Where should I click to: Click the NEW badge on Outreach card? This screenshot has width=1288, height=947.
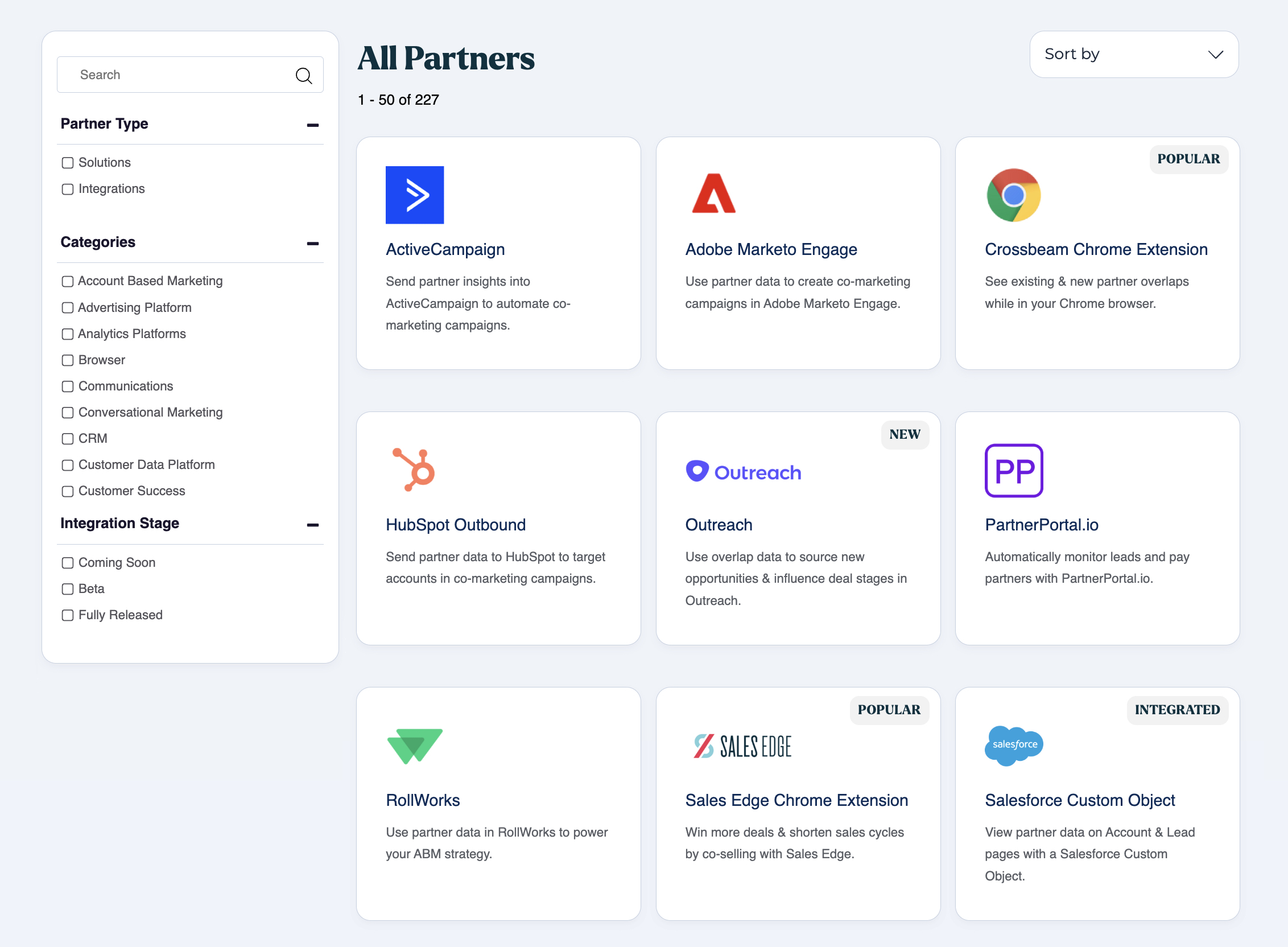tap(904, 435)
